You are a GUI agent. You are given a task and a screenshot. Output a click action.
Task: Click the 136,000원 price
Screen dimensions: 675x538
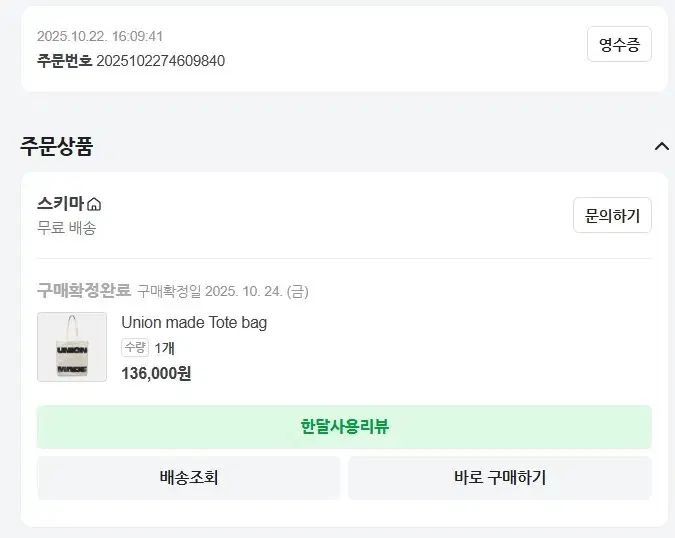(x=156, y=373)
